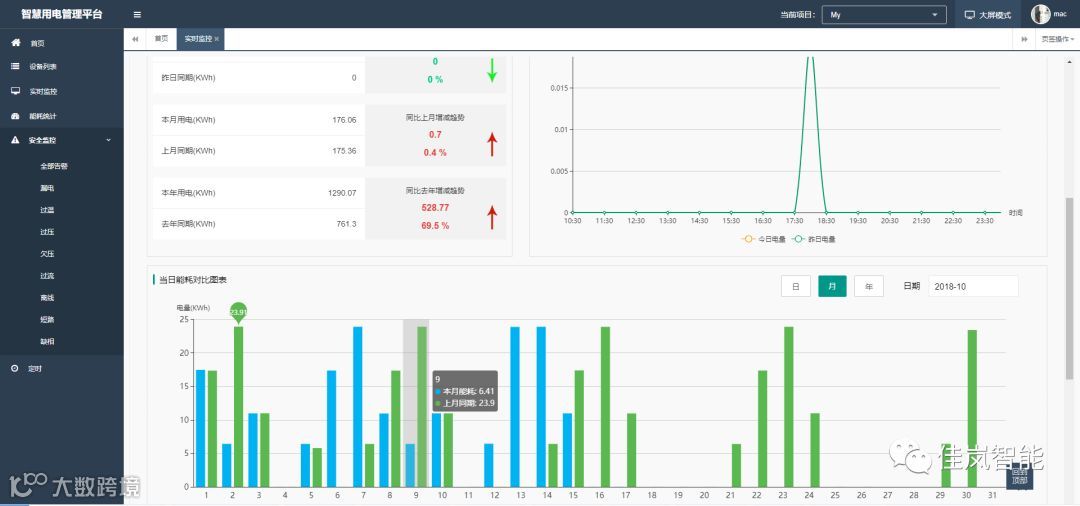Viewport: 1080px width, 506px height.
Task: Click green bar for day 30
Action: [x=972, y=408]
